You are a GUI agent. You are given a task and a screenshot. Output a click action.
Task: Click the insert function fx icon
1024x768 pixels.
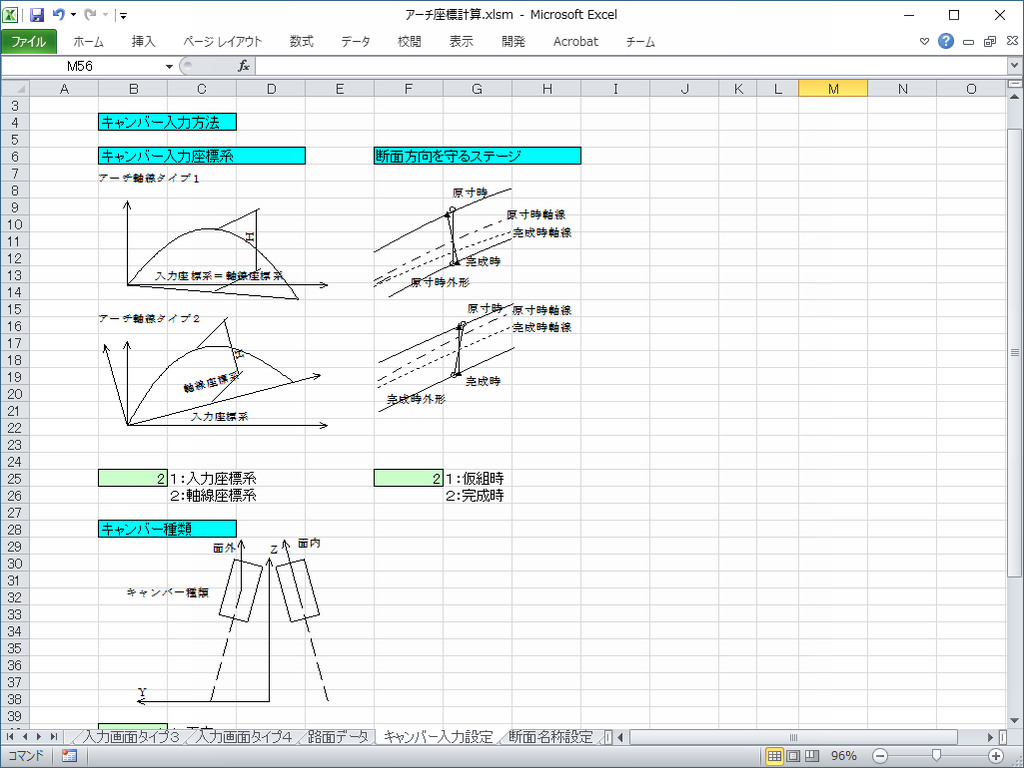243,66
